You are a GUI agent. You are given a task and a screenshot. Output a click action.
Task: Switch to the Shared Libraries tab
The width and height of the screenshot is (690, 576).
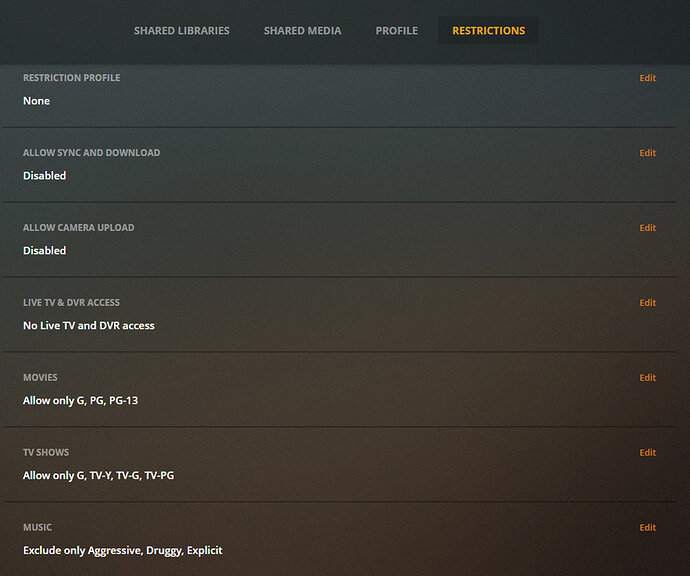(182, 31)
